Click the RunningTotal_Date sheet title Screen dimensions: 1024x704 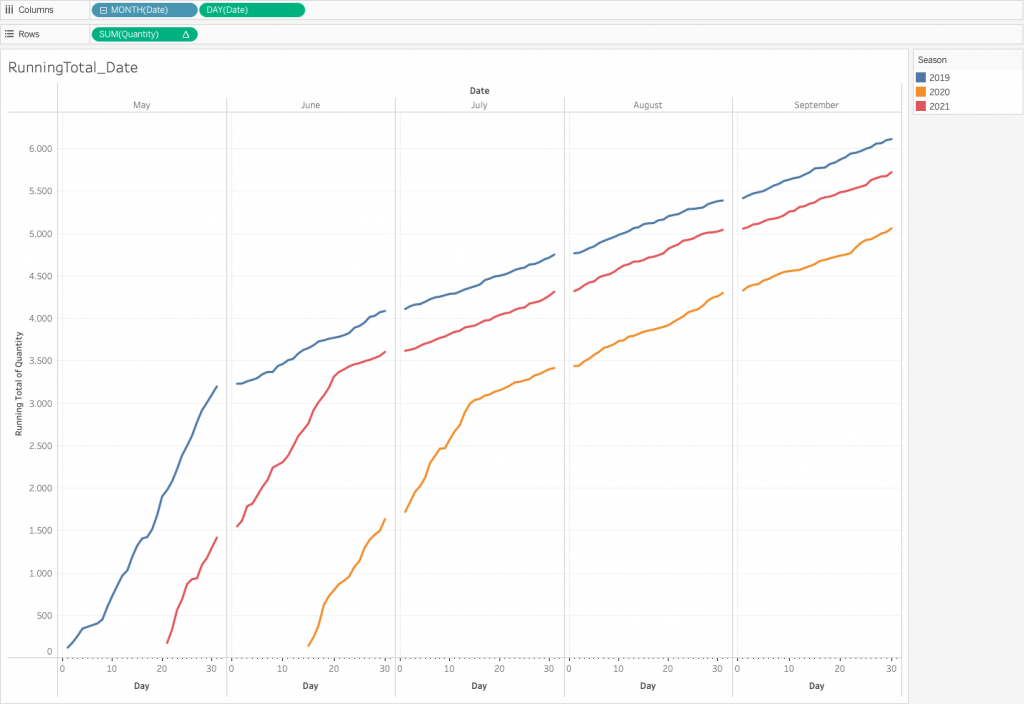coord(72,67)
